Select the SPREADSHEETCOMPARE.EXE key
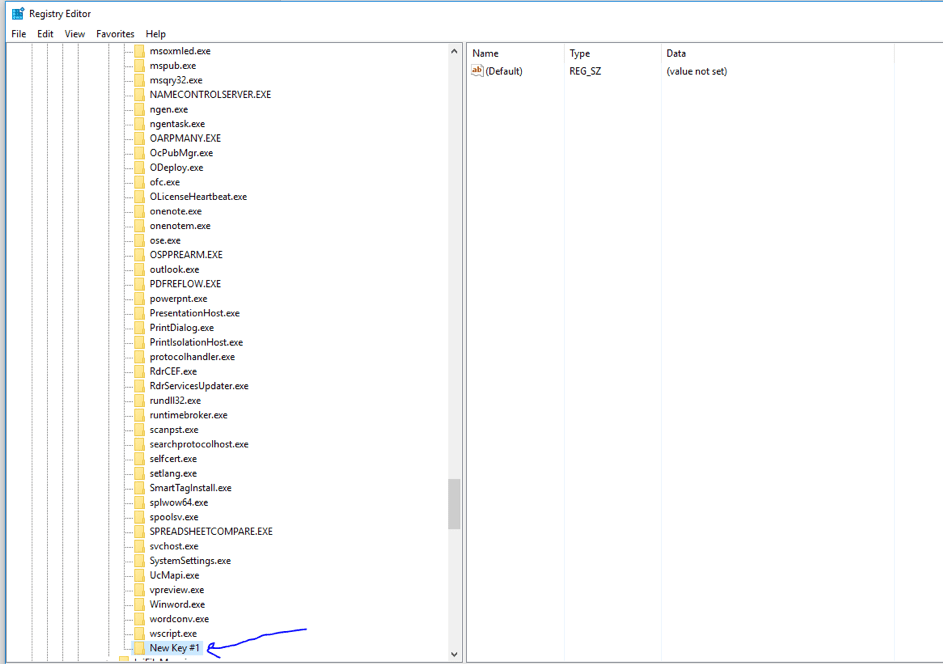The image size is (943, 664). pyautogui.click(x=211, y=532)
